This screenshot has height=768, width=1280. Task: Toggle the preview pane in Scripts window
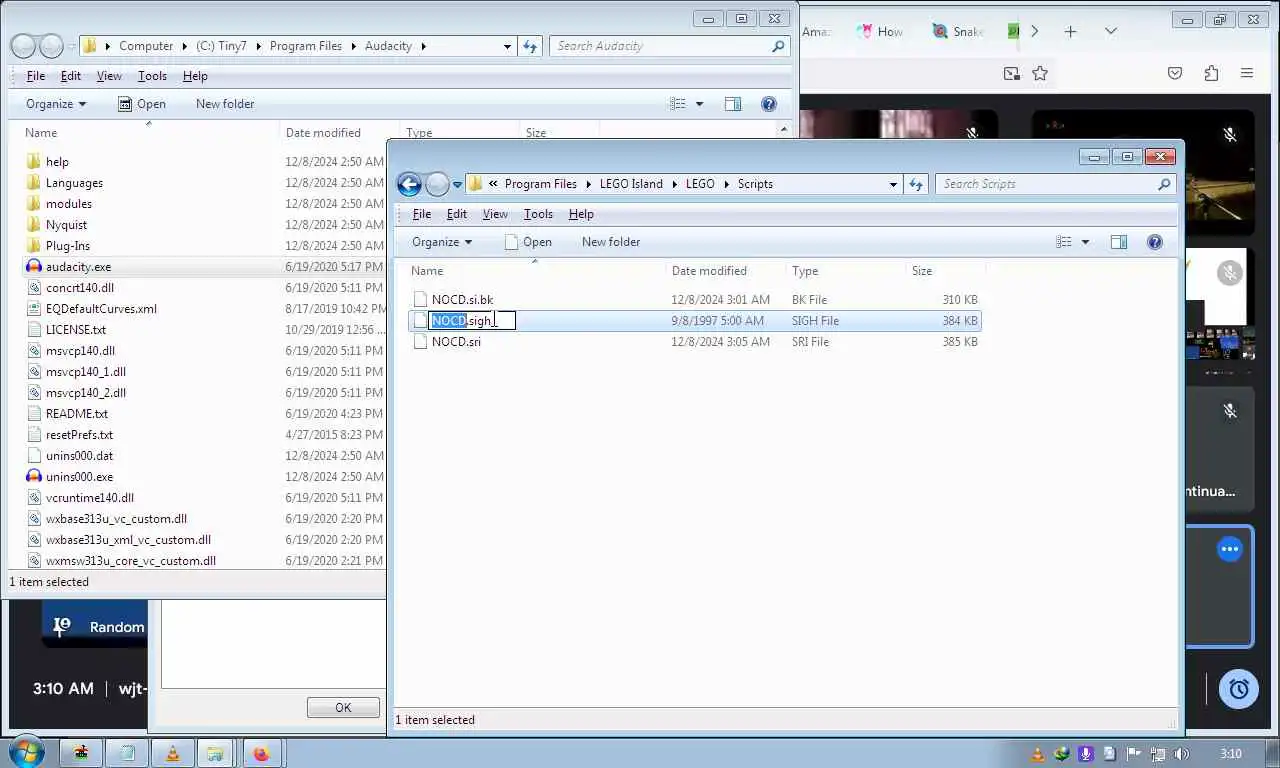(1119, 242)
